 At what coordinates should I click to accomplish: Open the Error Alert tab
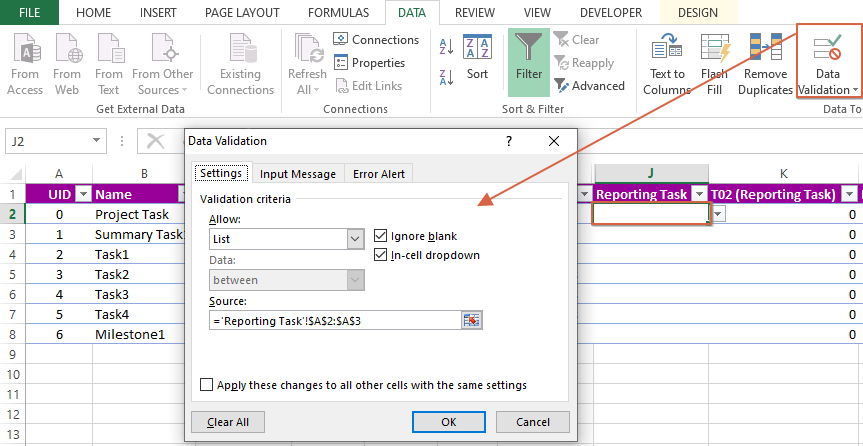click(x=379, y=174)
